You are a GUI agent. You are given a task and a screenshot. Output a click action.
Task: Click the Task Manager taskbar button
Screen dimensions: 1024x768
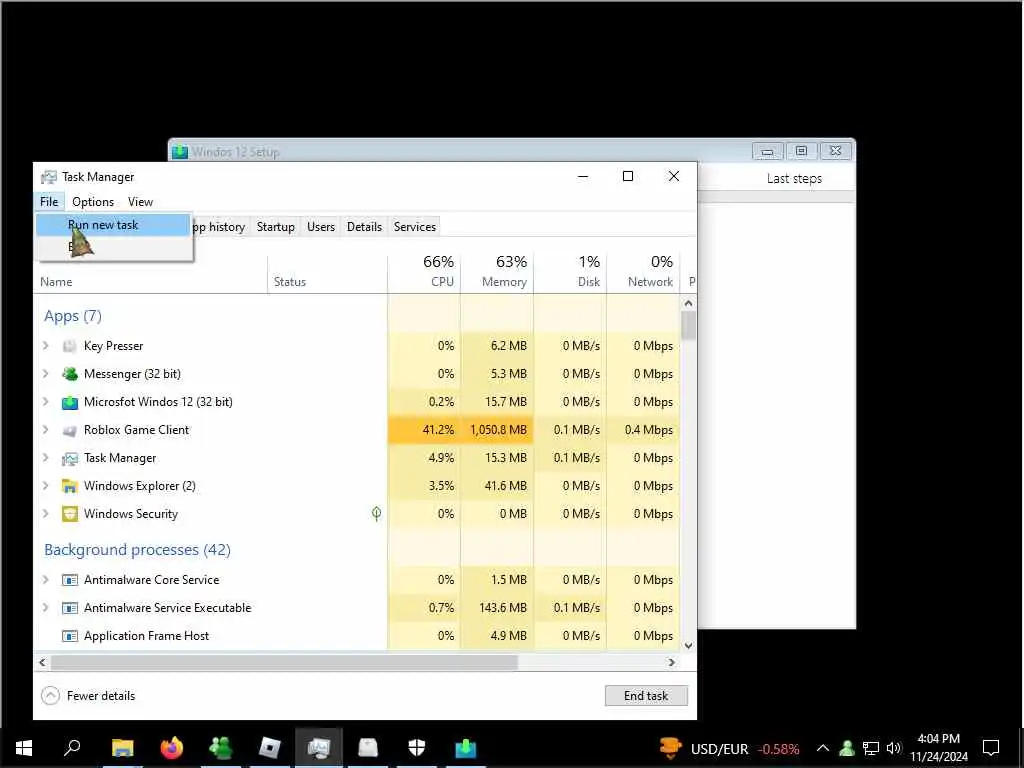click(x=319, y=748)
